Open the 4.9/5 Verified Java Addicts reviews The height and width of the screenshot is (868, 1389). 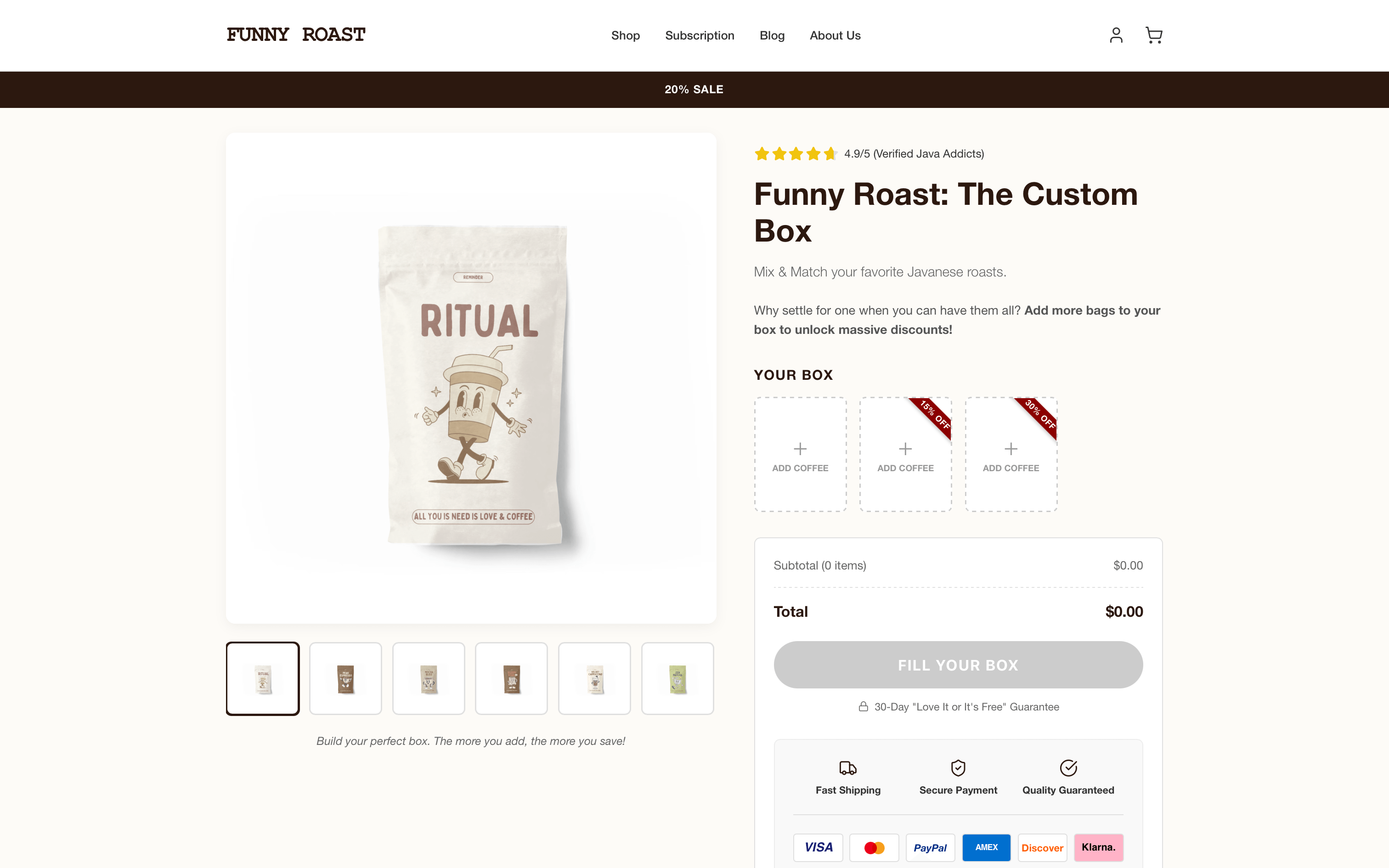pos(914,153)
